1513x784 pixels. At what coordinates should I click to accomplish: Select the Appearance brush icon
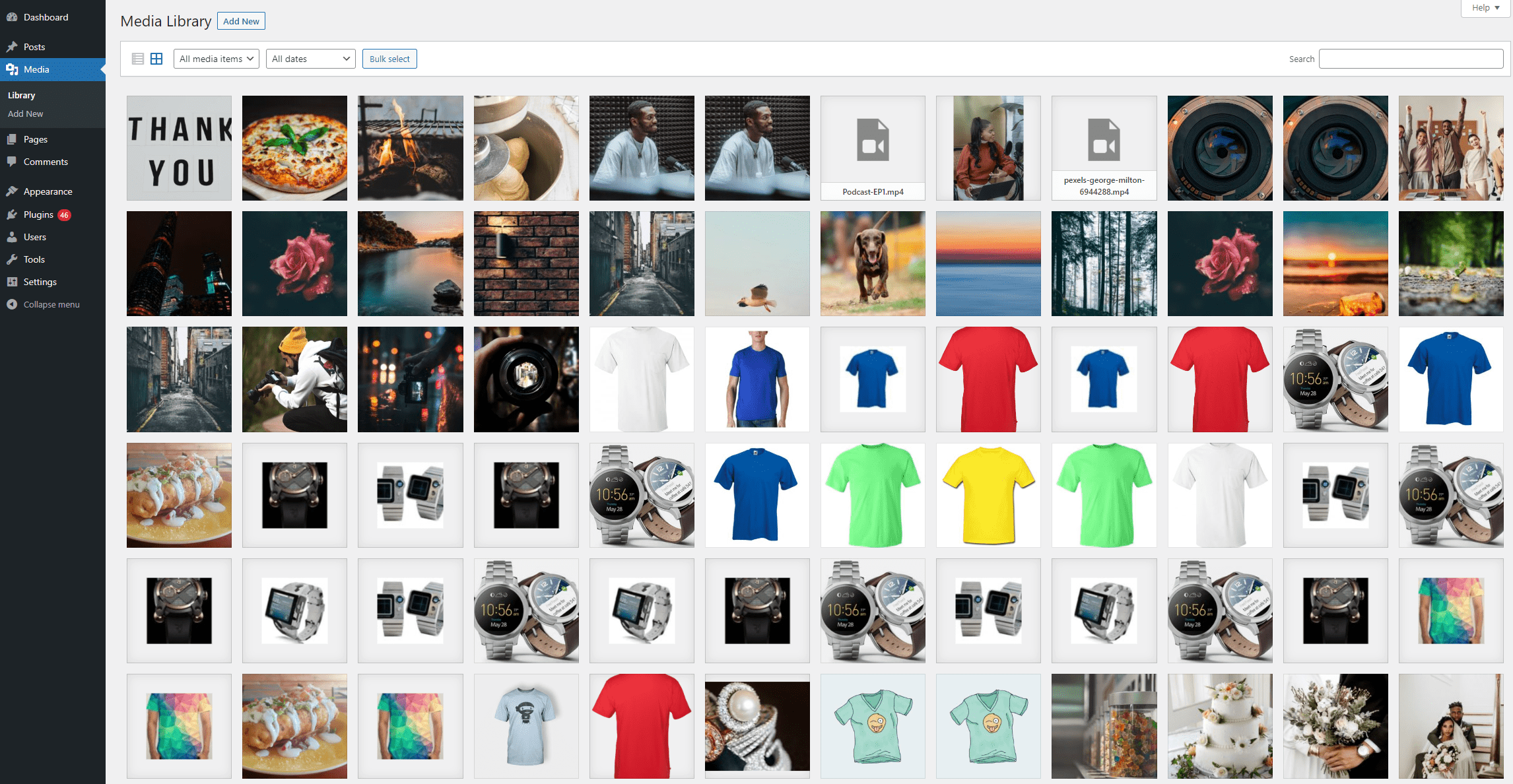click(x=11, y=191)
